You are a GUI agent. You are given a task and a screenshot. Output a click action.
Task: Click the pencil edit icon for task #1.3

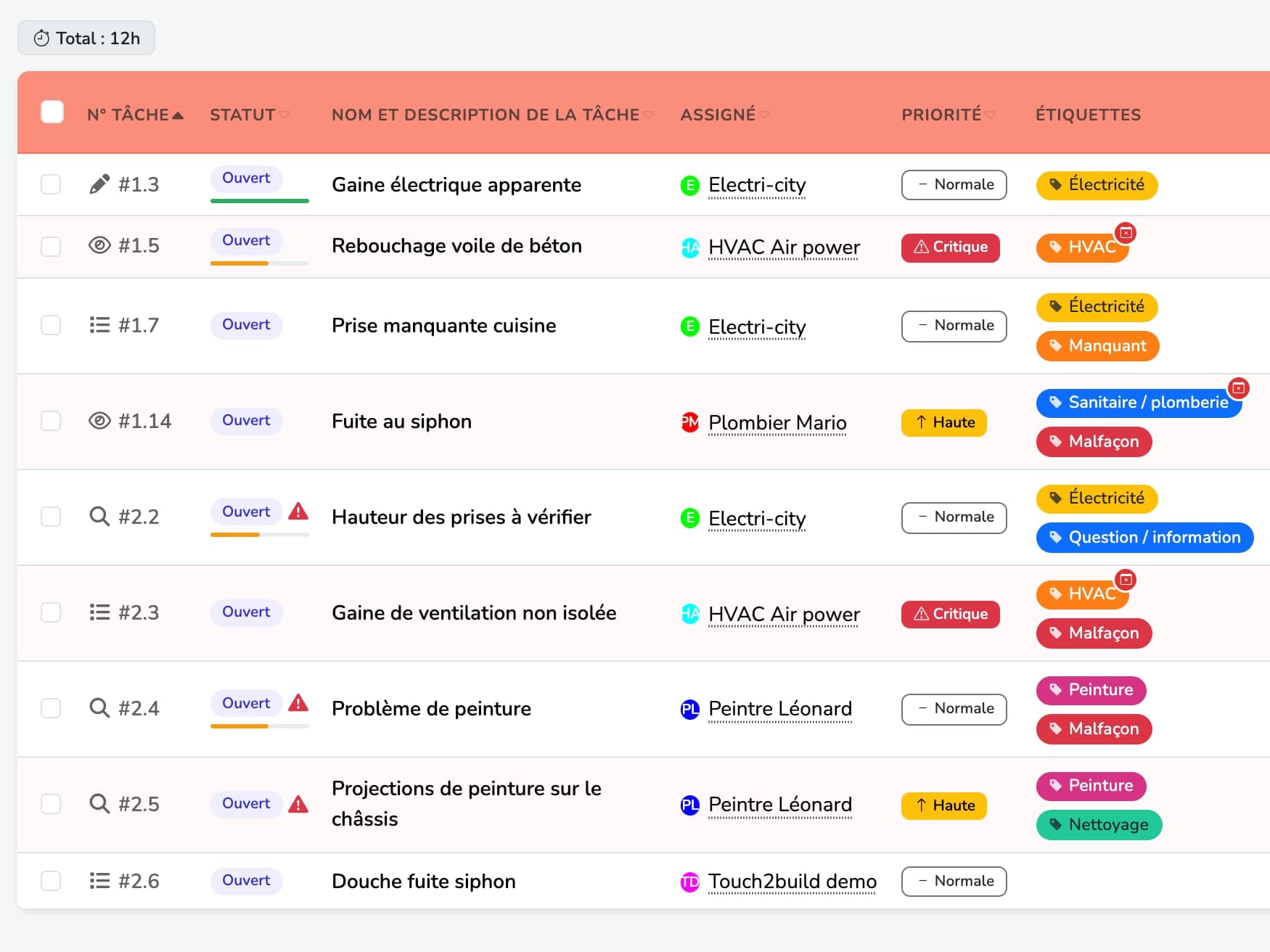(99, 184)
